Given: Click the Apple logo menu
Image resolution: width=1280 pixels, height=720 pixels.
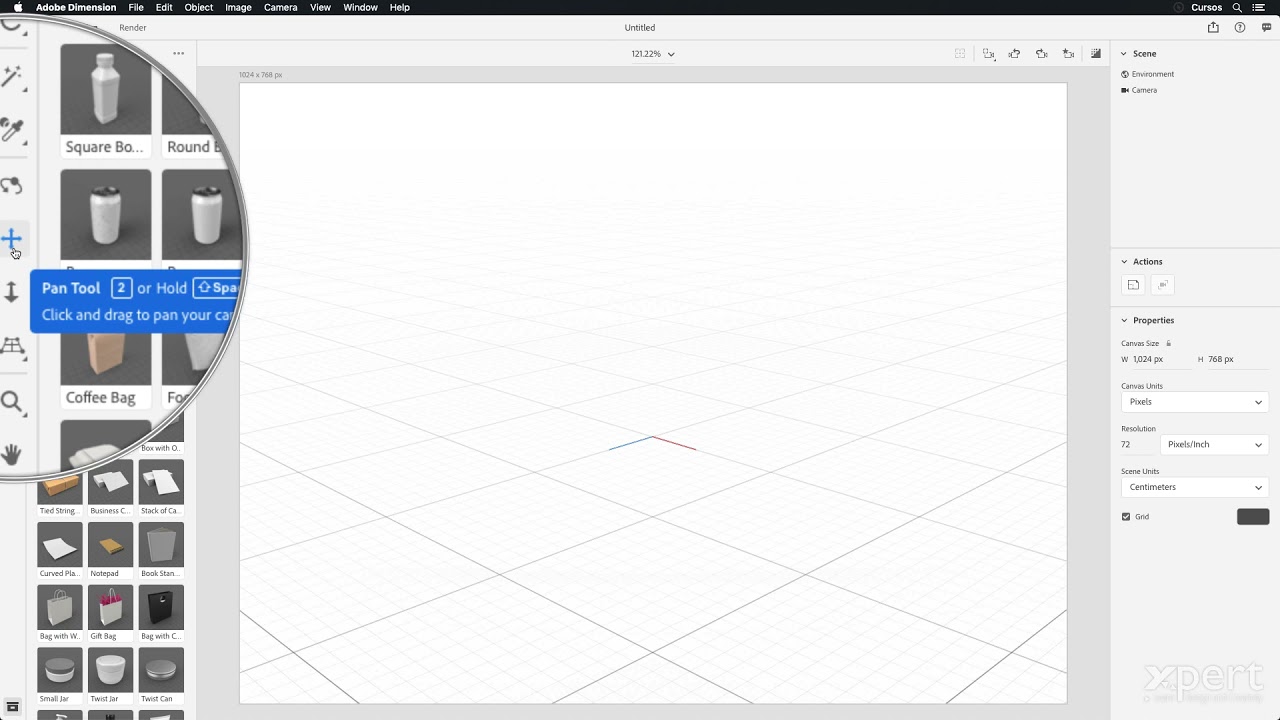Looking at the screenshot, I should pyautogui.click(x=17, y=7).
